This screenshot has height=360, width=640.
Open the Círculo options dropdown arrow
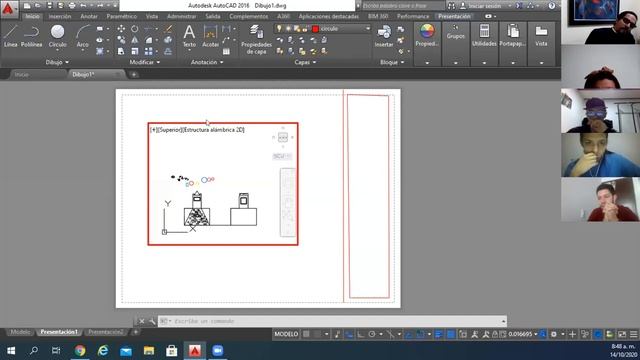click(x=58, y=50)
